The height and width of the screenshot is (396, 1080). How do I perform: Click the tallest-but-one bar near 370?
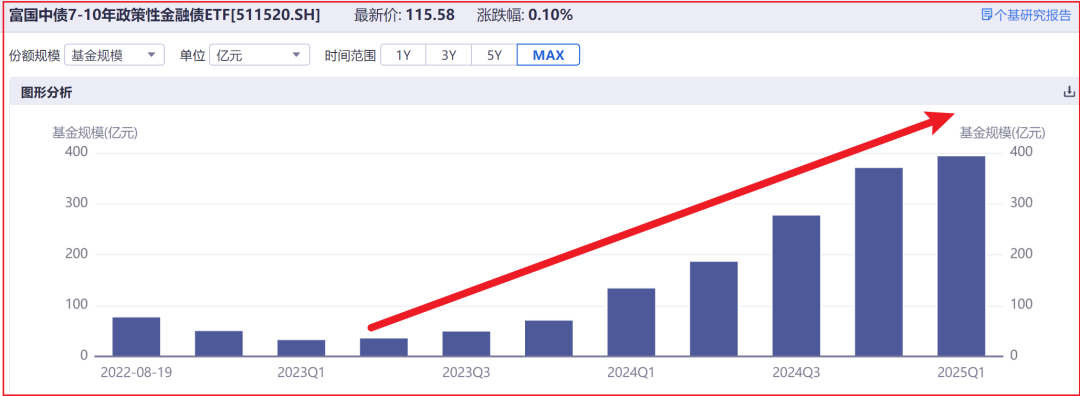coord(879,262)
